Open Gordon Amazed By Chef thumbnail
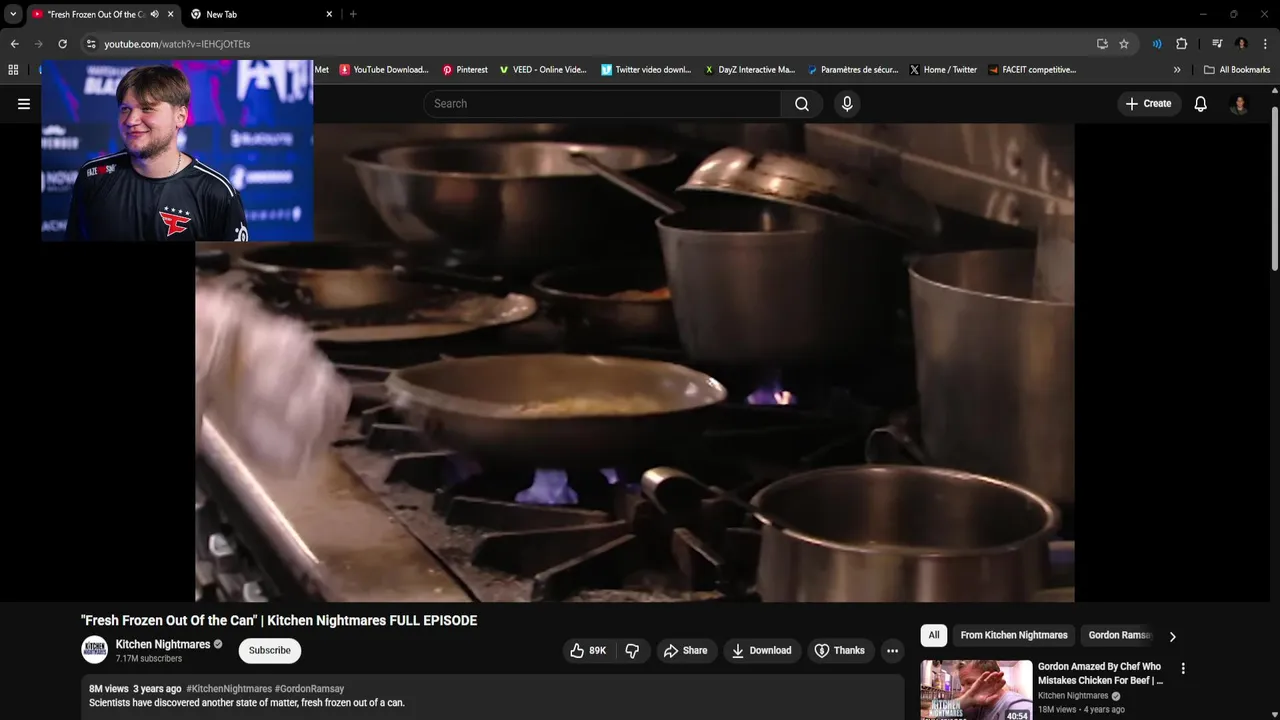Screen dimensions: 1280x720 point(976,690)
